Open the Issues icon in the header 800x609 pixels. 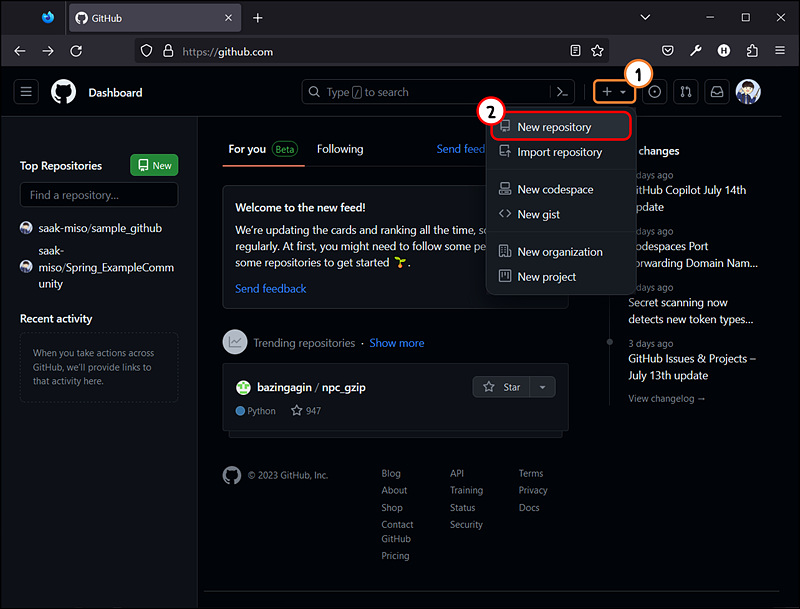pos(655,92)
